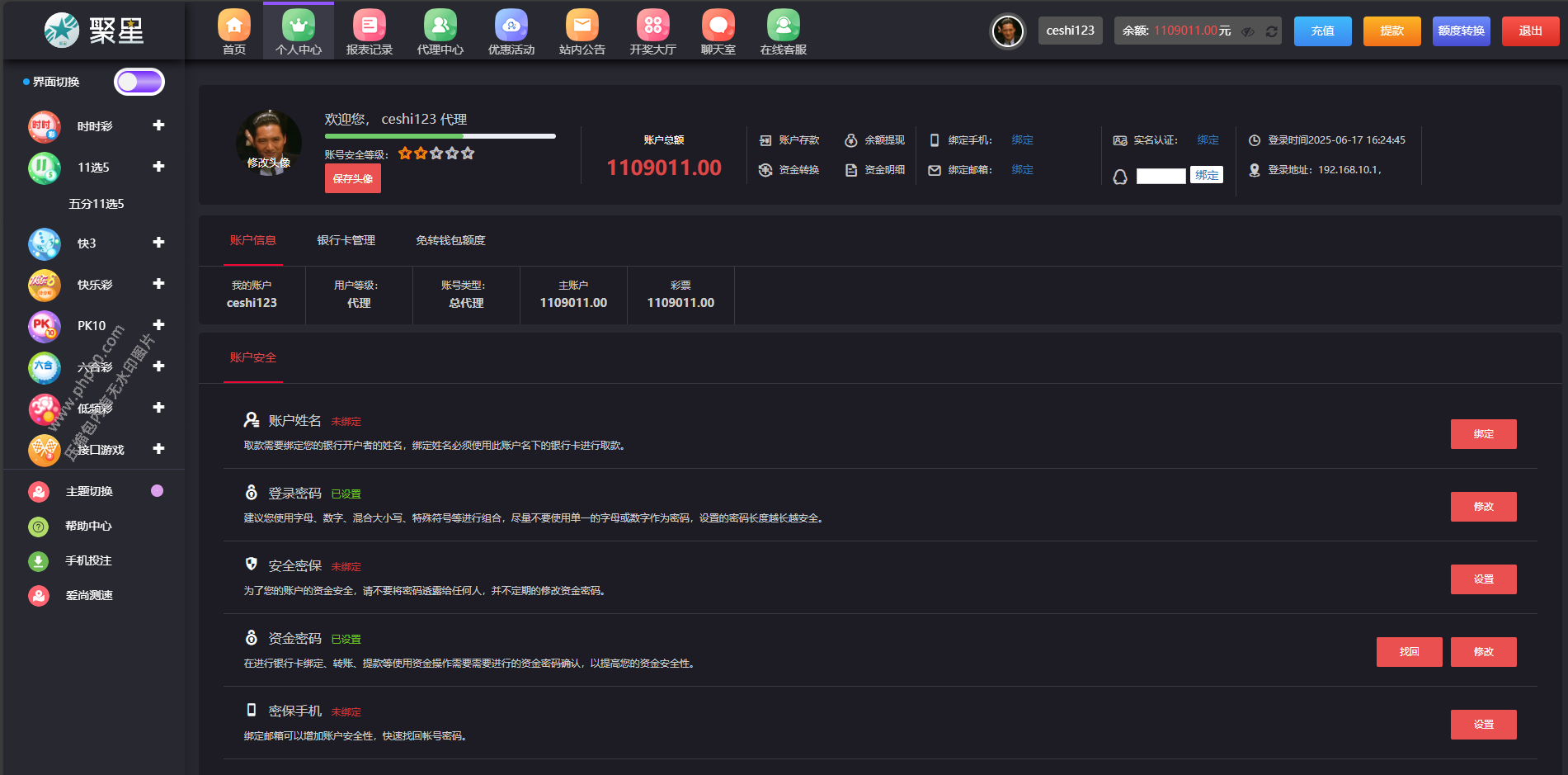Expand the PK10 game category
Screen dimensions: 1568x775
(158, 325)
